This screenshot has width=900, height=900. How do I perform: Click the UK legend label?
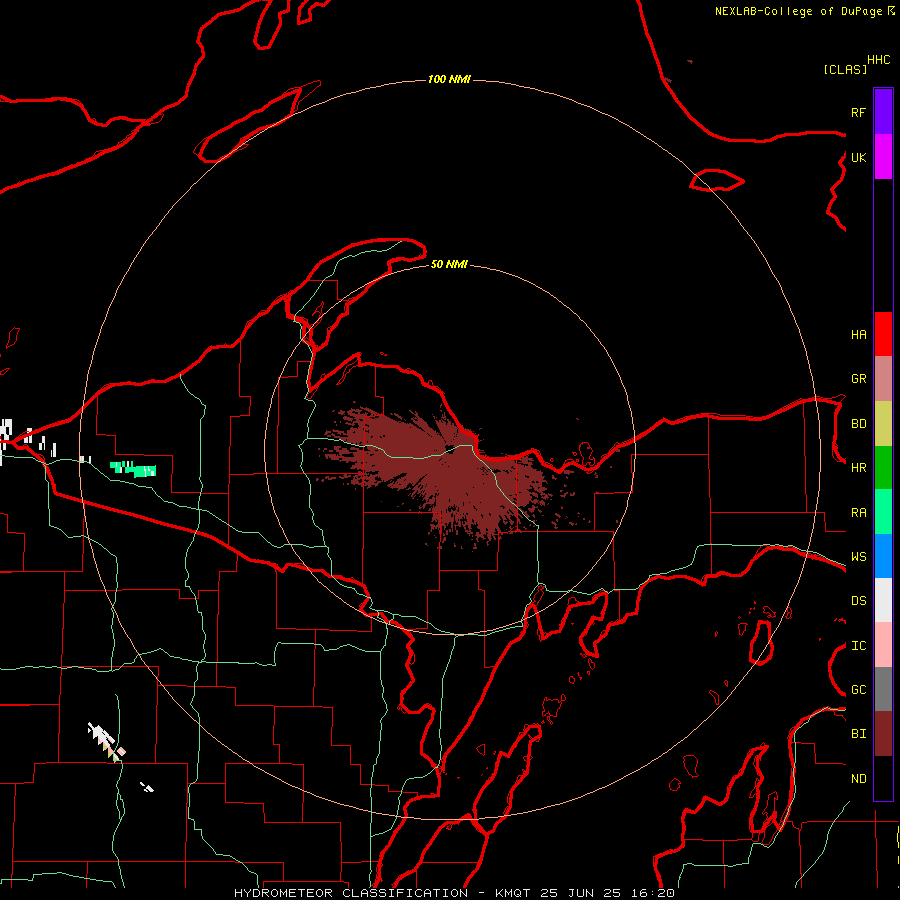(x=858, y=157)
